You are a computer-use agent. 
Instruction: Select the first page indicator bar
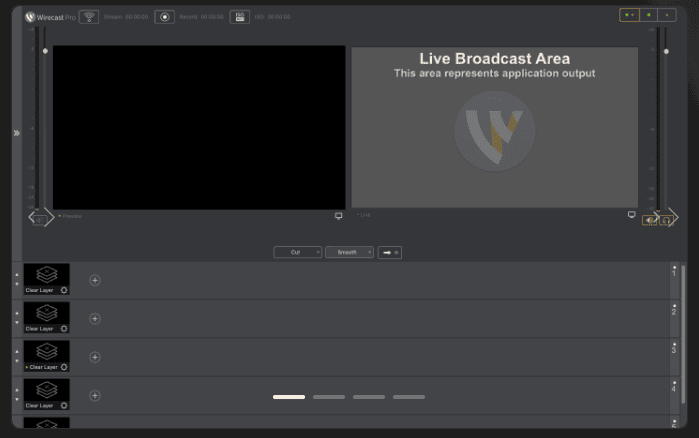pyautogui.click(x=289, y=397)
